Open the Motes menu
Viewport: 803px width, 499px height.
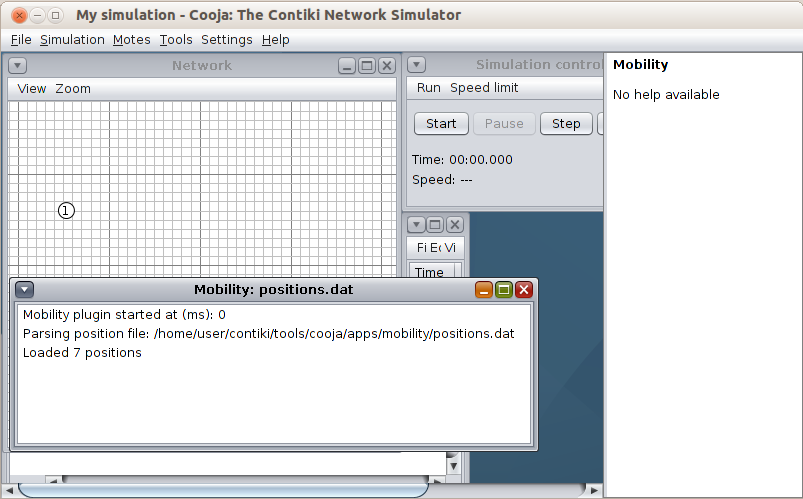point(131,40)
